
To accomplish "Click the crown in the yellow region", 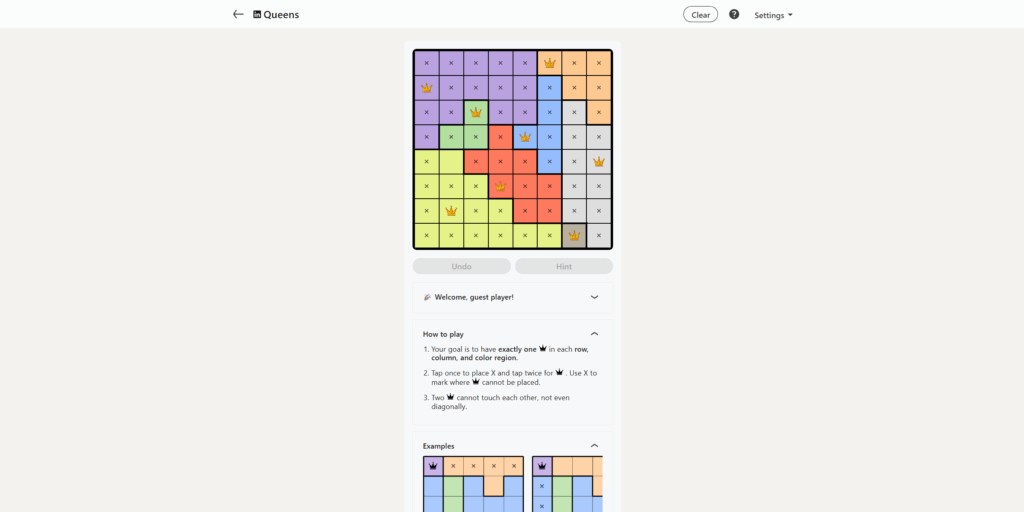I will tap(451, 211).
